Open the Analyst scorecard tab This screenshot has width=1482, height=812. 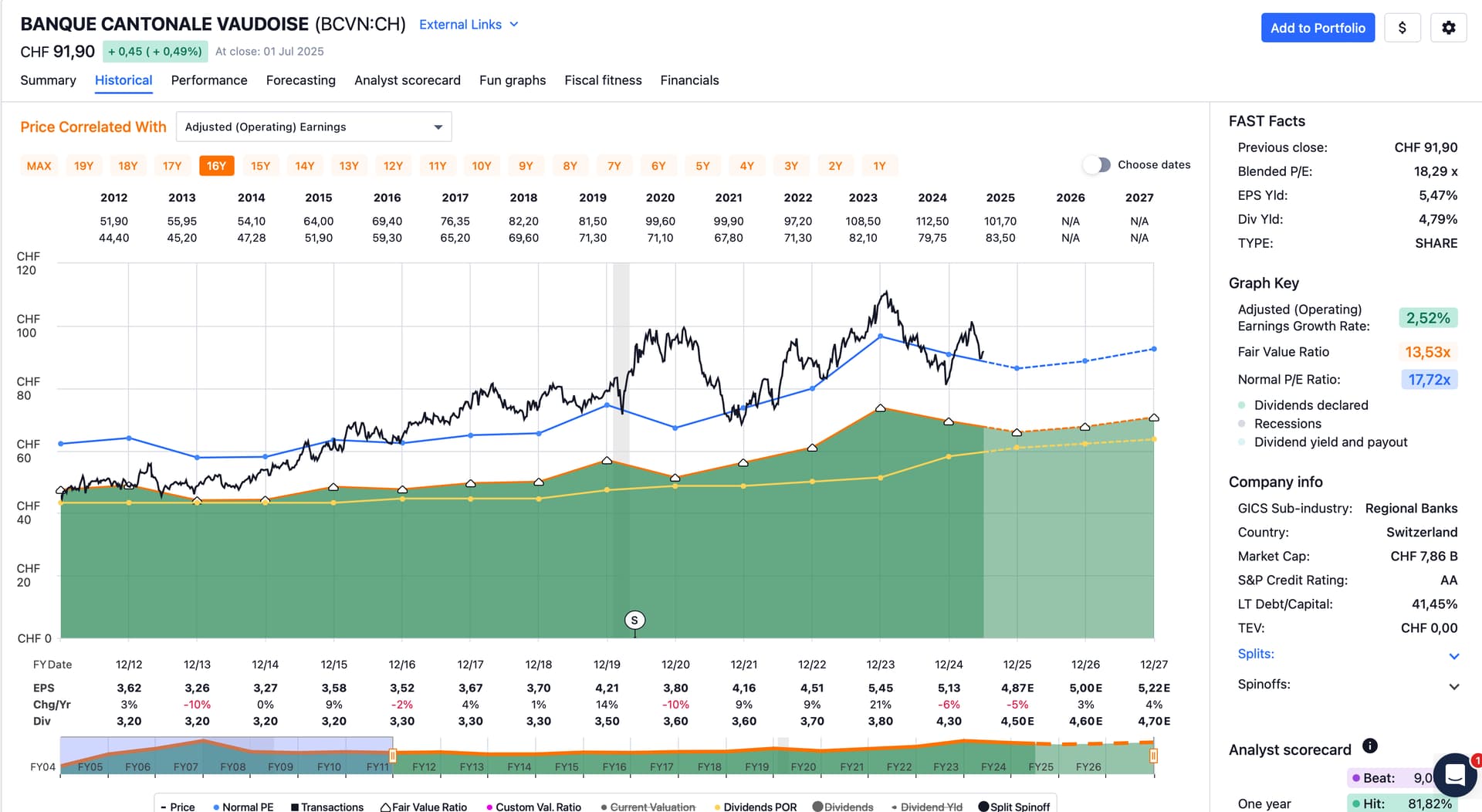point(408,80)
